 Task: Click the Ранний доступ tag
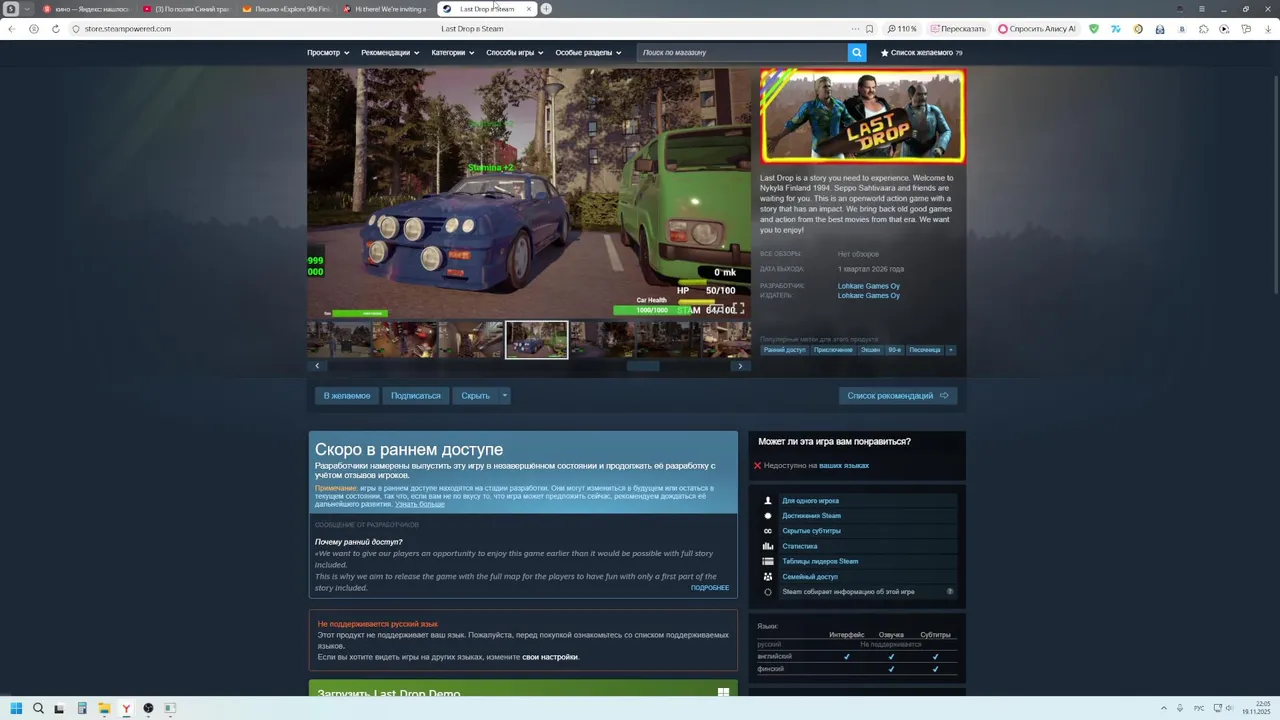(784, 350)
